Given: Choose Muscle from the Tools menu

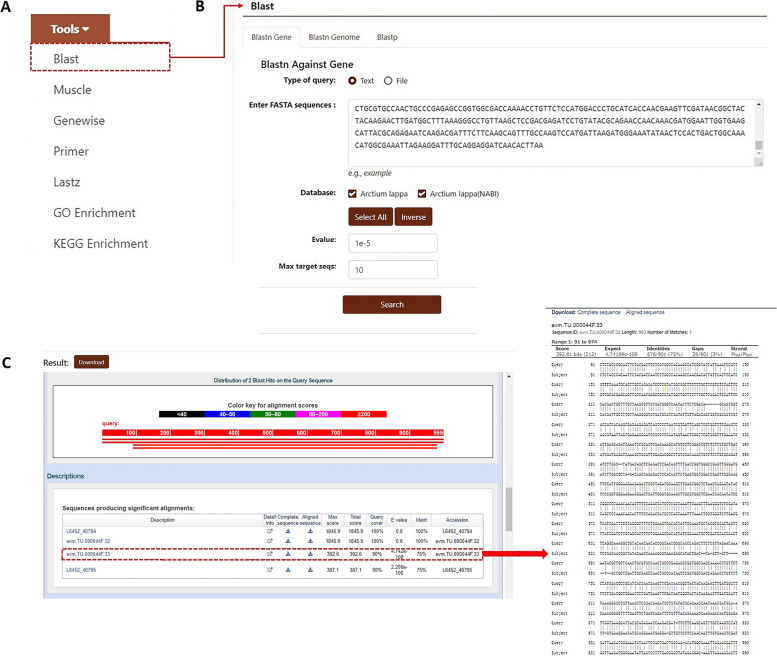Looking at the screenshot, I should (x=73, y=90).
